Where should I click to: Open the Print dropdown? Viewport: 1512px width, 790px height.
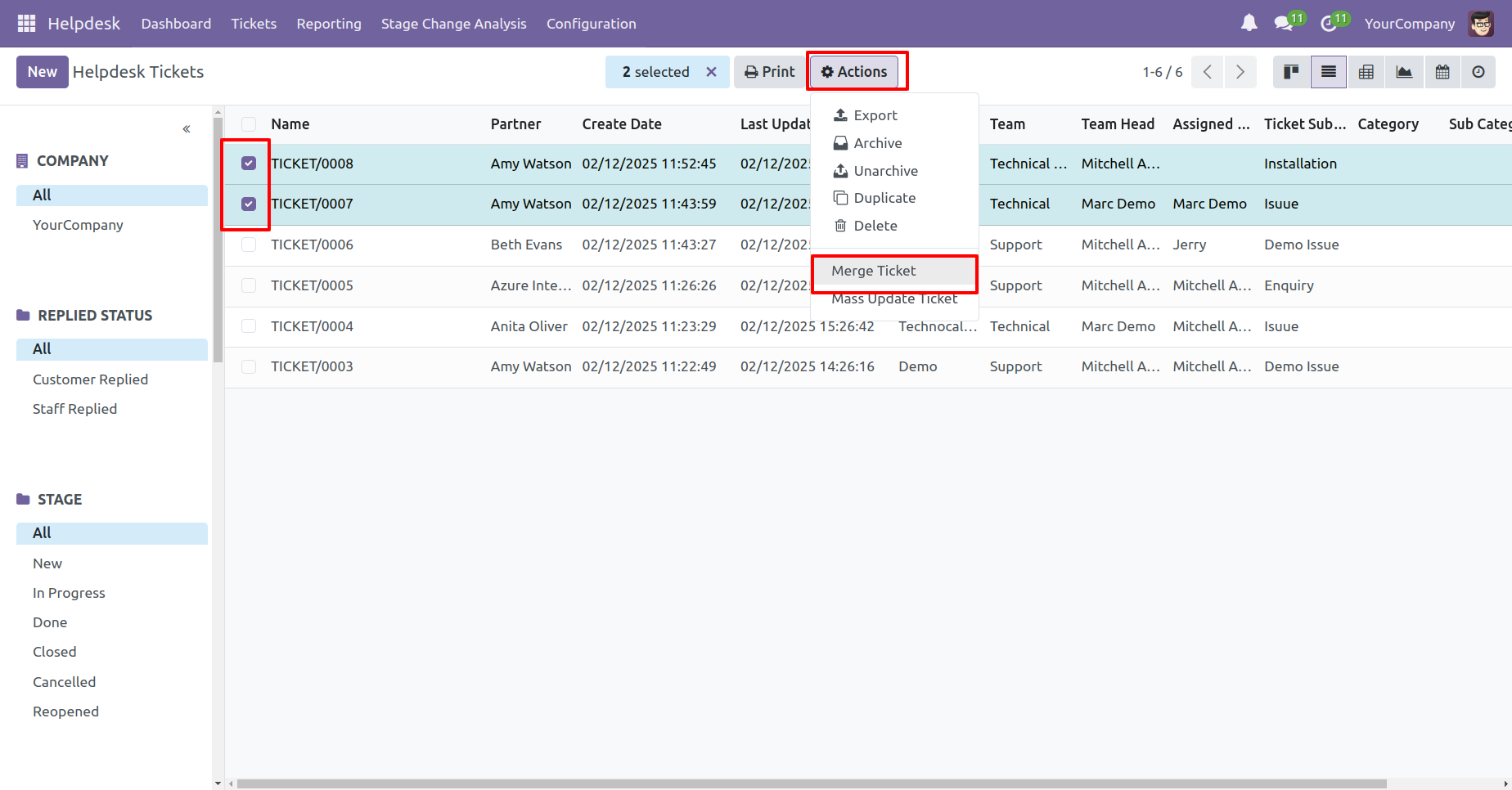point(770,72)
